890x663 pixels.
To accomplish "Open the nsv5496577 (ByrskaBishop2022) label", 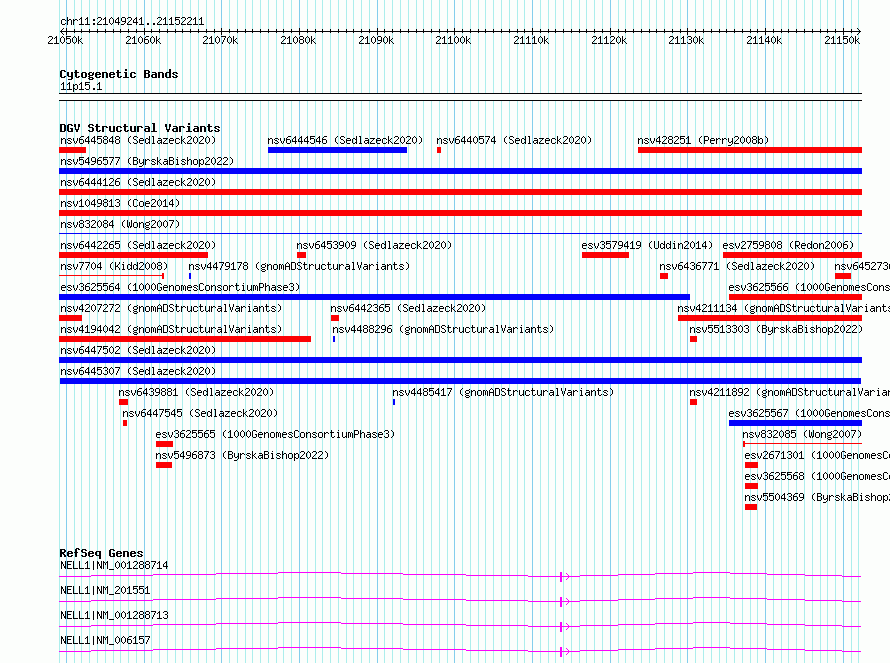I will tap(147, 161).
